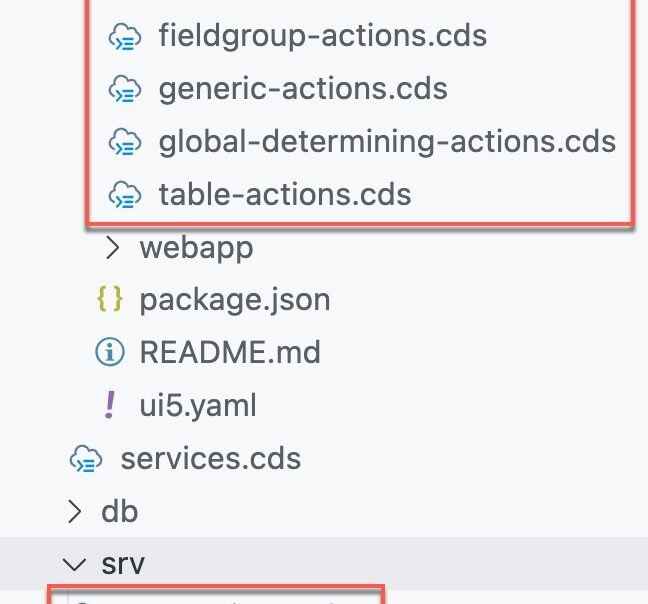Open the README.md file
Image resolution: width=648 pixels, height=604 pixels.
click(x=230, y=352)
